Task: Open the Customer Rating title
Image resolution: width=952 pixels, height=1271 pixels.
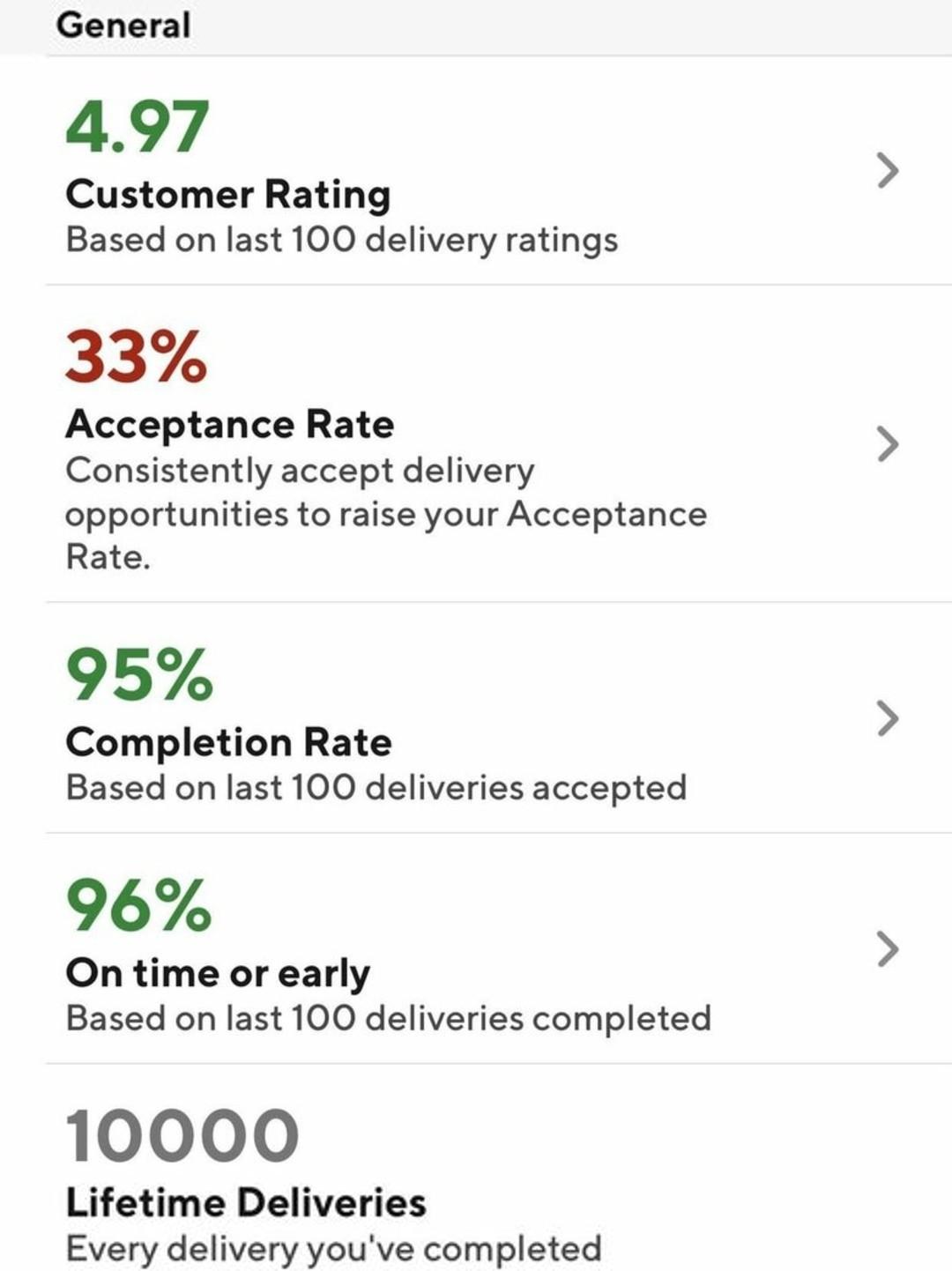Action: pos(228,195)
